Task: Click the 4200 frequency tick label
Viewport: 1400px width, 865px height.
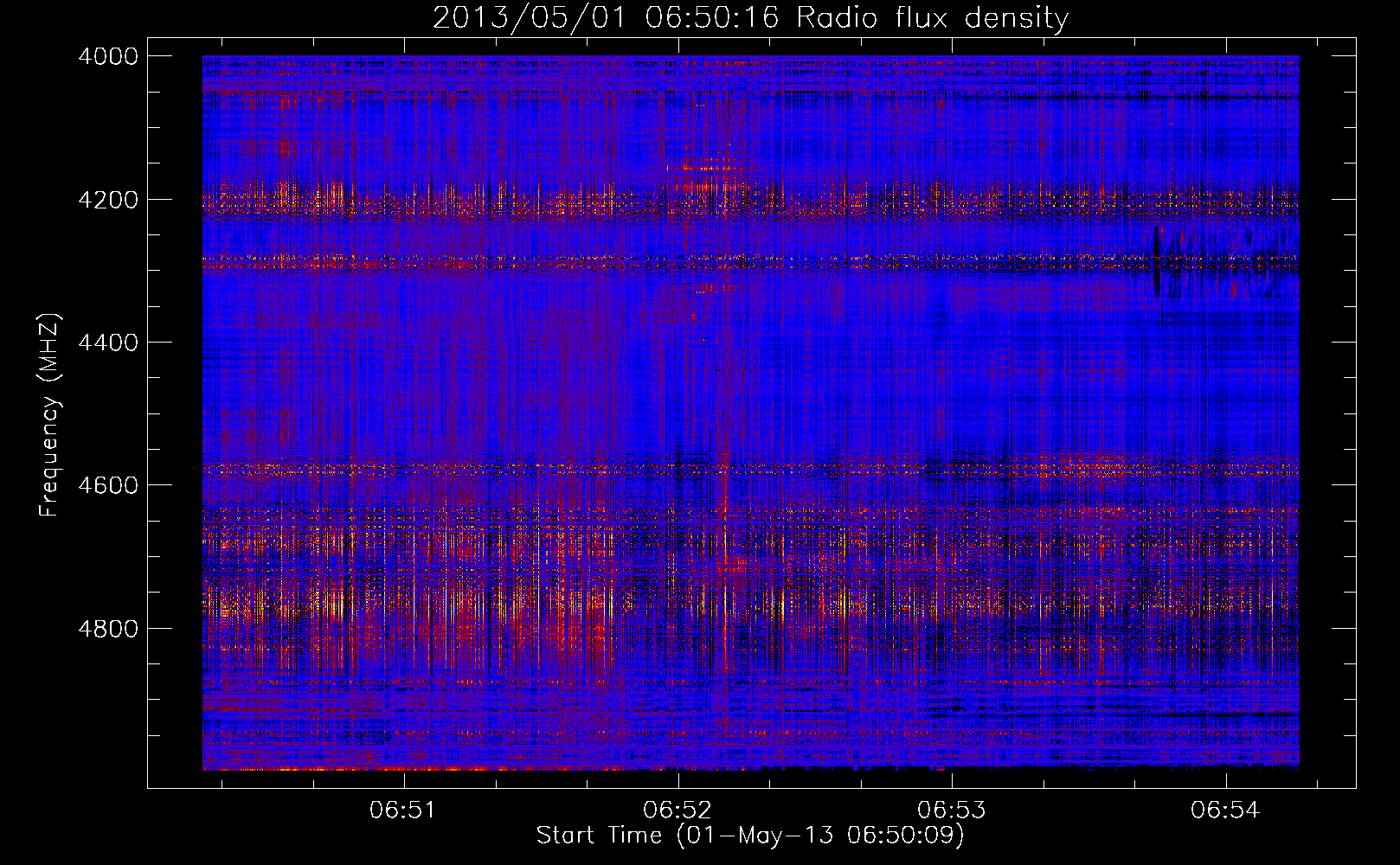Action: 108,200
